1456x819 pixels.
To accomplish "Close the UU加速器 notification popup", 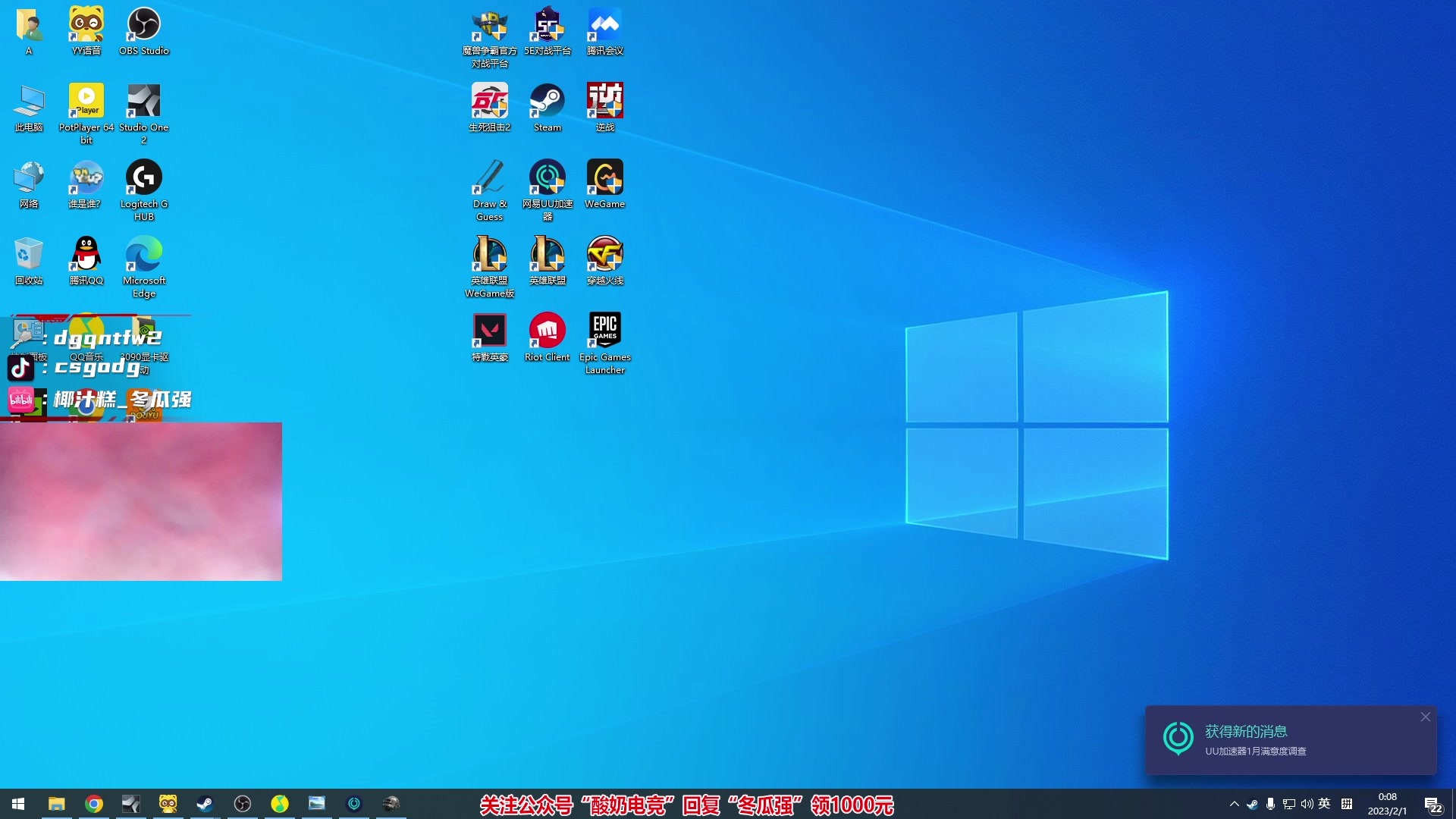I will (x=1425, y=717).
